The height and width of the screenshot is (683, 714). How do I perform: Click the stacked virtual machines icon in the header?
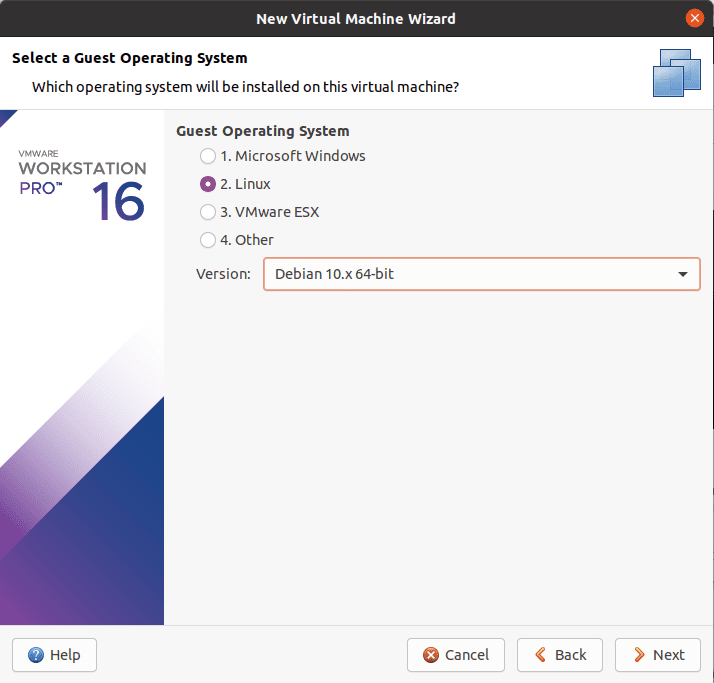tap(677, 73)
